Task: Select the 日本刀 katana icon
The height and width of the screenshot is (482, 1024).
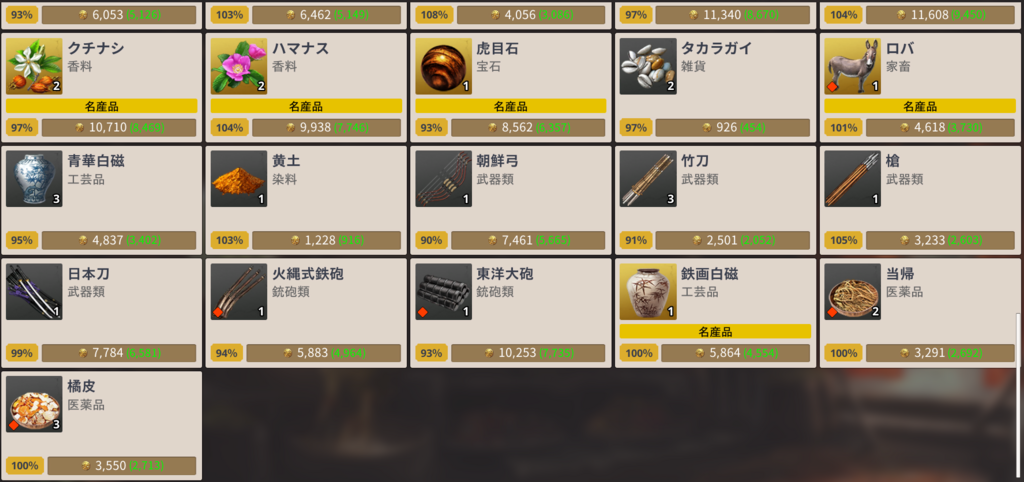Action: tap(34, 292)
